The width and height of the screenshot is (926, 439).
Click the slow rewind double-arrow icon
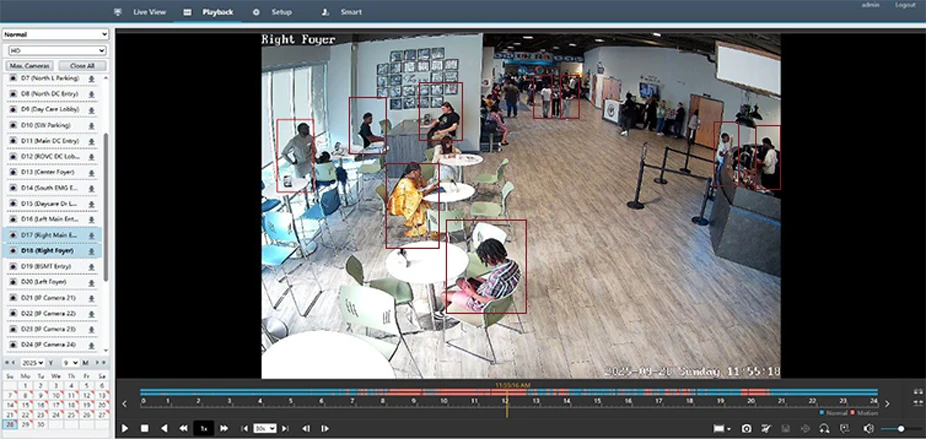click(183, 428)
